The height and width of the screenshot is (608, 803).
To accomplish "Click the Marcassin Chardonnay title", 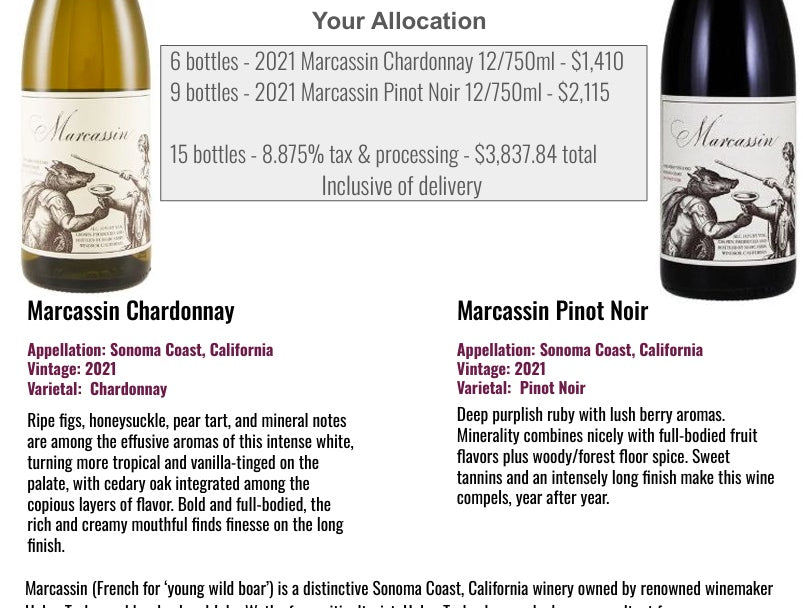I will 131,311.
